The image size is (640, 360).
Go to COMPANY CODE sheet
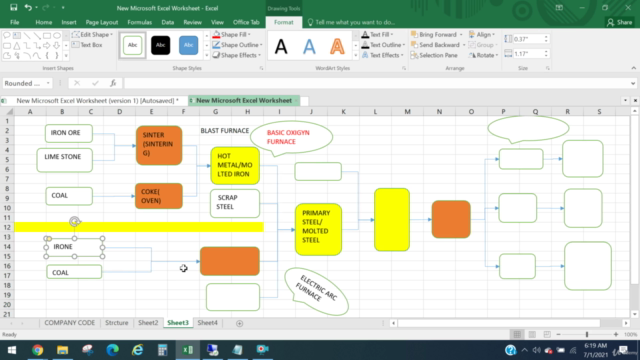tap(69, 323)
